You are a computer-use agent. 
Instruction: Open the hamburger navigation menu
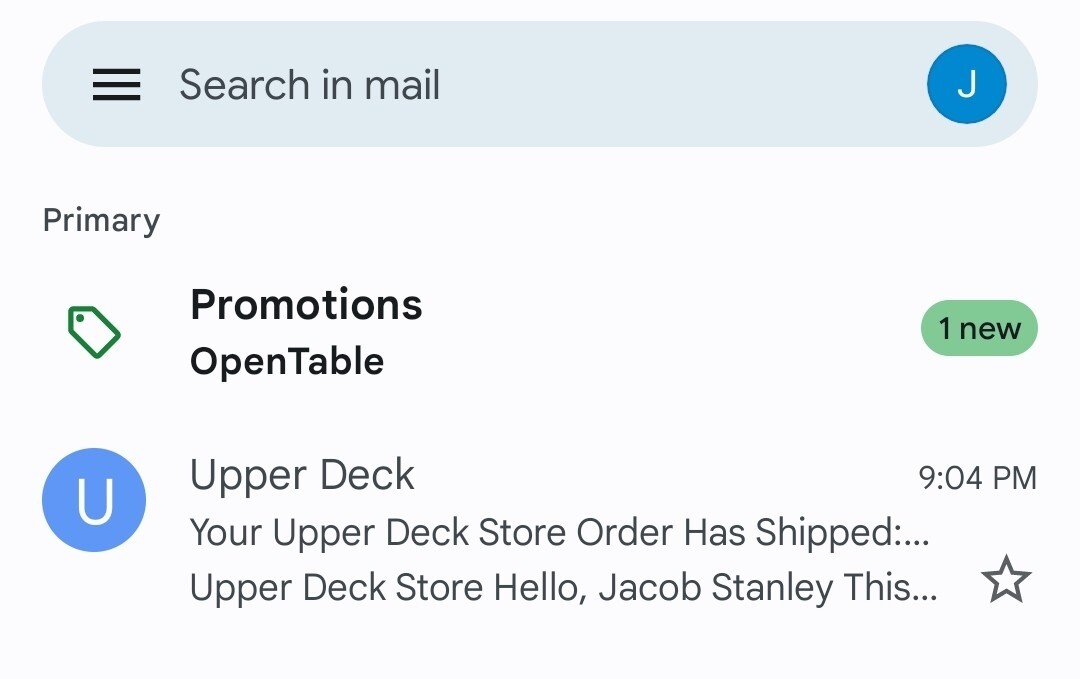pos(116,85)
